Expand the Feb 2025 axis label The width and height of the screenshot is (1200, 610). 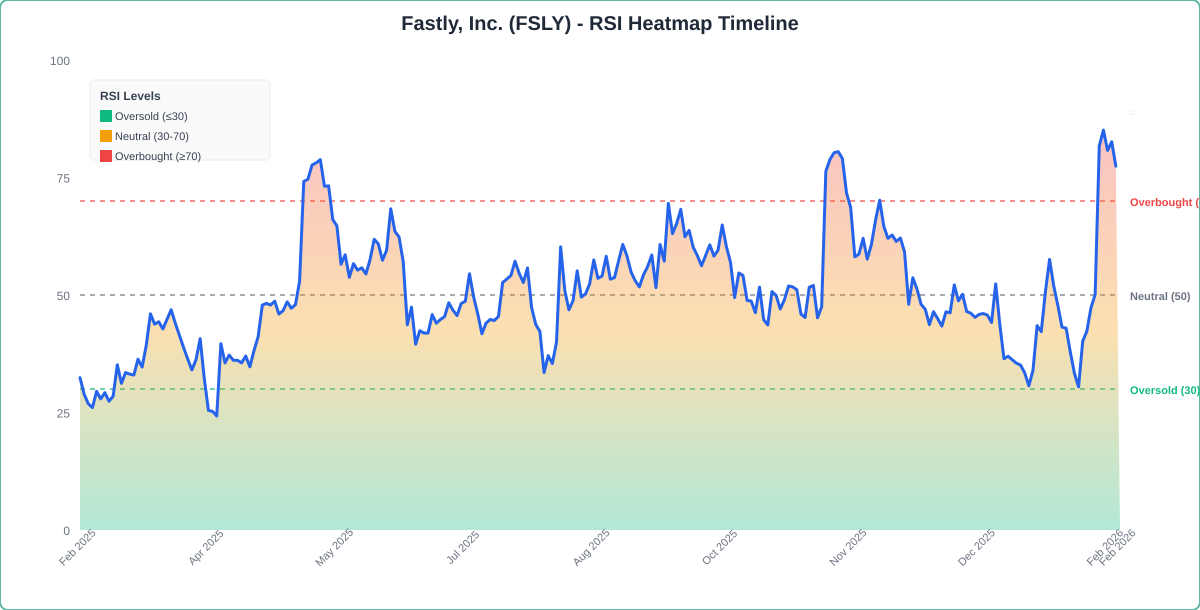pos(75,548)
